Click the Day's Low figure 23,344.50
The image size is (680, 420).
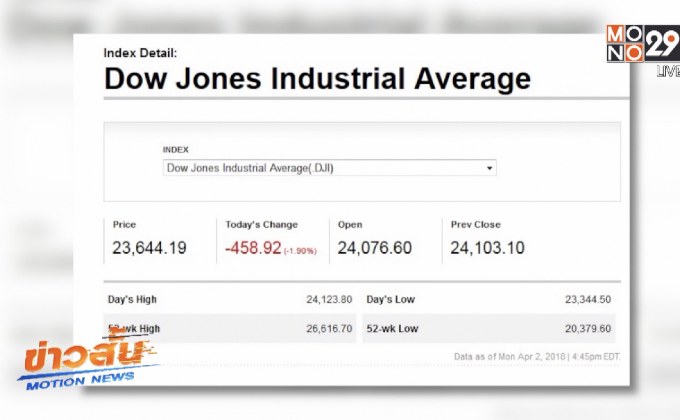point(587,299)
